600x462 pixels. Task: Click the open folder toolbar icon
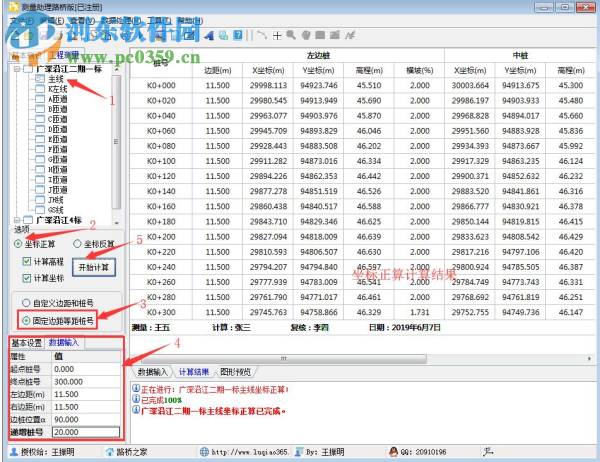click(29, 36)
